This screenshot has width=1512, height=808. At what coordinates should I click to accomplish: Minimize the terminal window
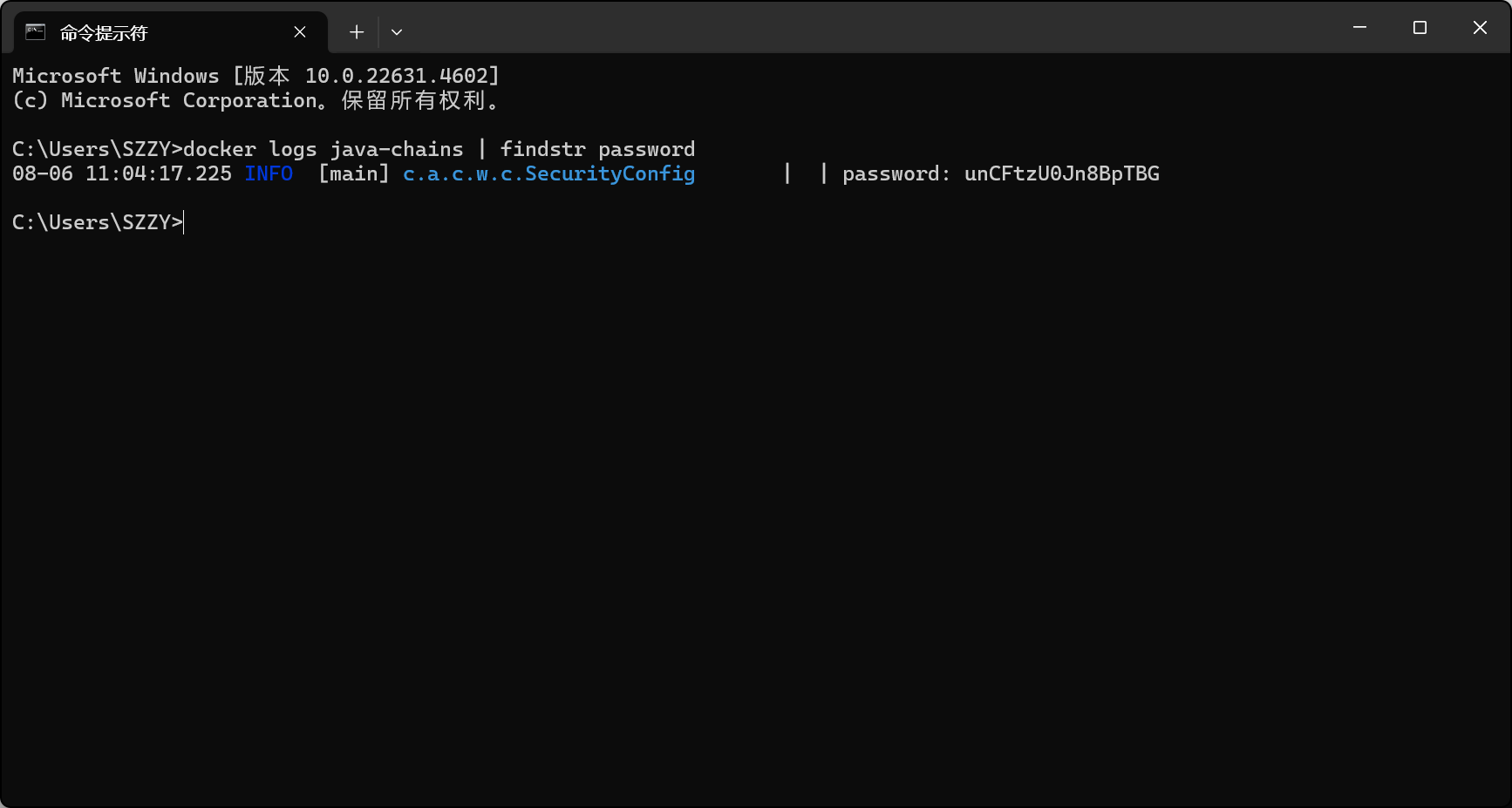coord(1359,28)
